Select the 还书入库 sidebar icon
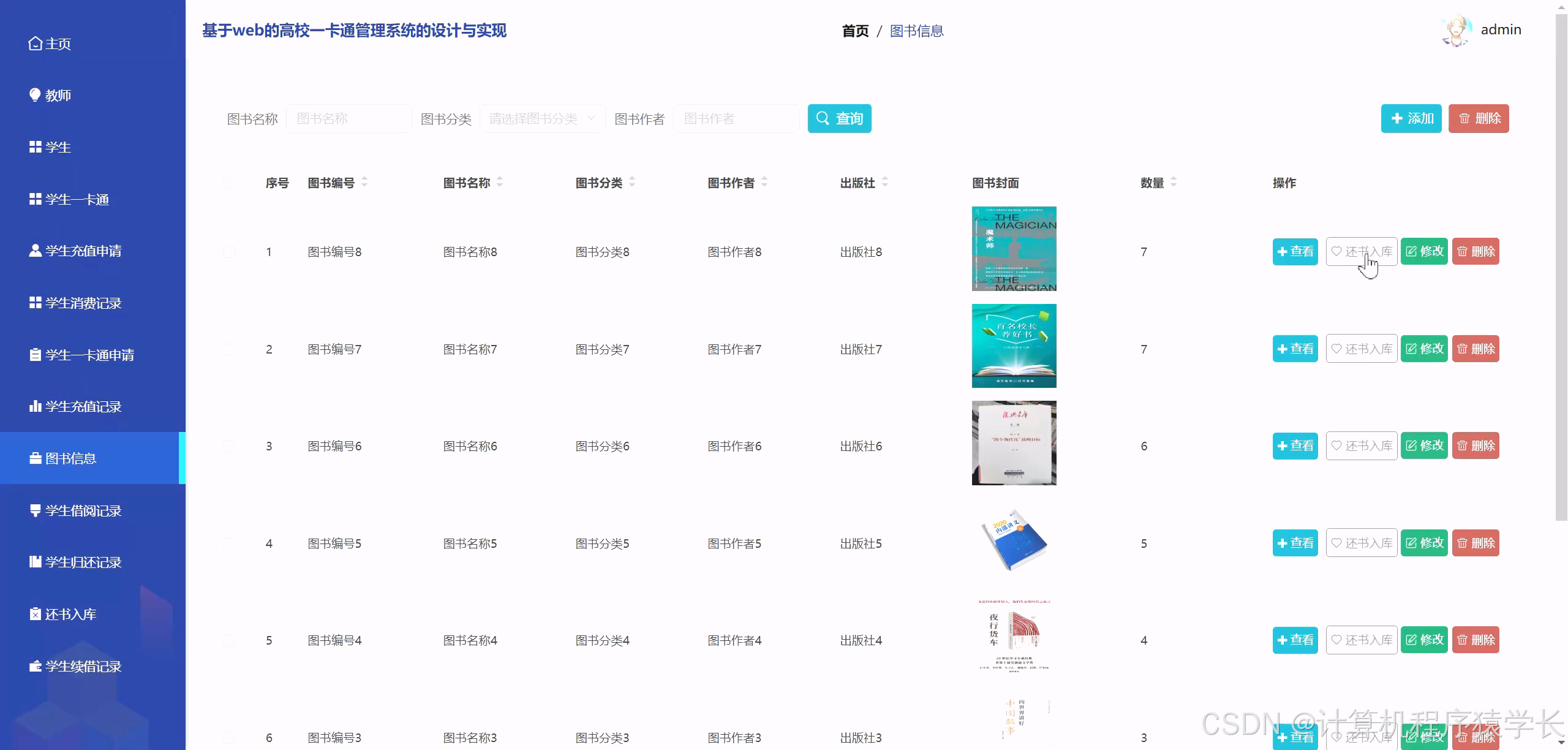The height and width of the screenshot is (750, 1568). 35,613
